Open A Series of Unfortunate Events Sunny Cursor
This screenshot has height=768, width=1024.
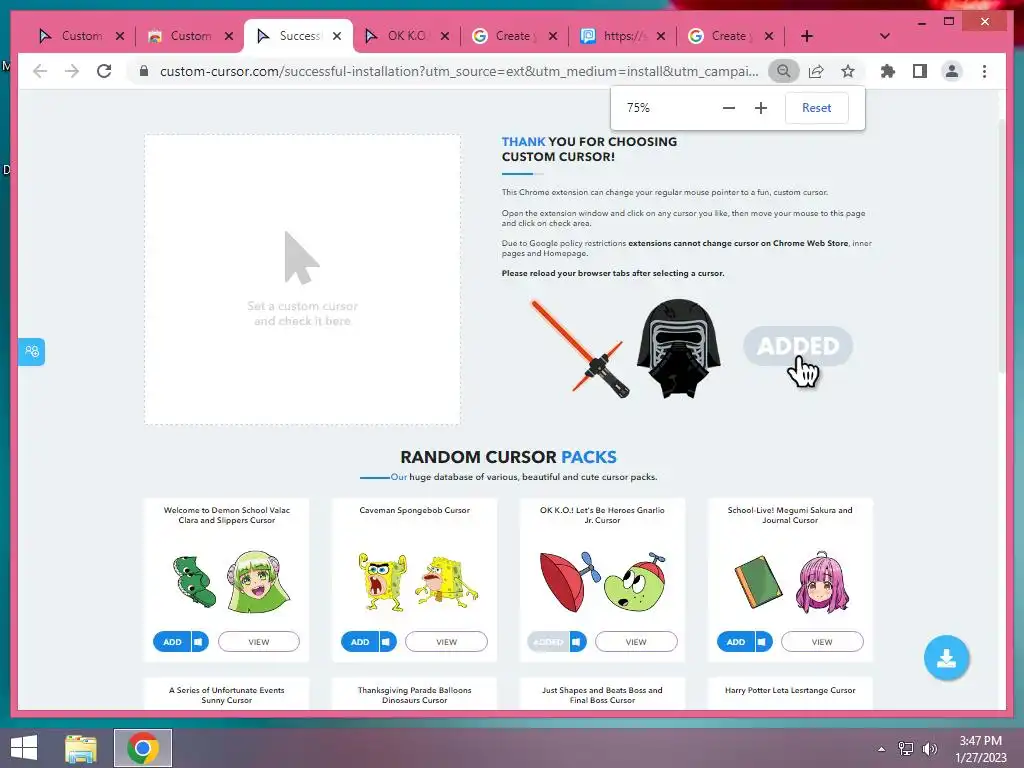tap(227, 695)
